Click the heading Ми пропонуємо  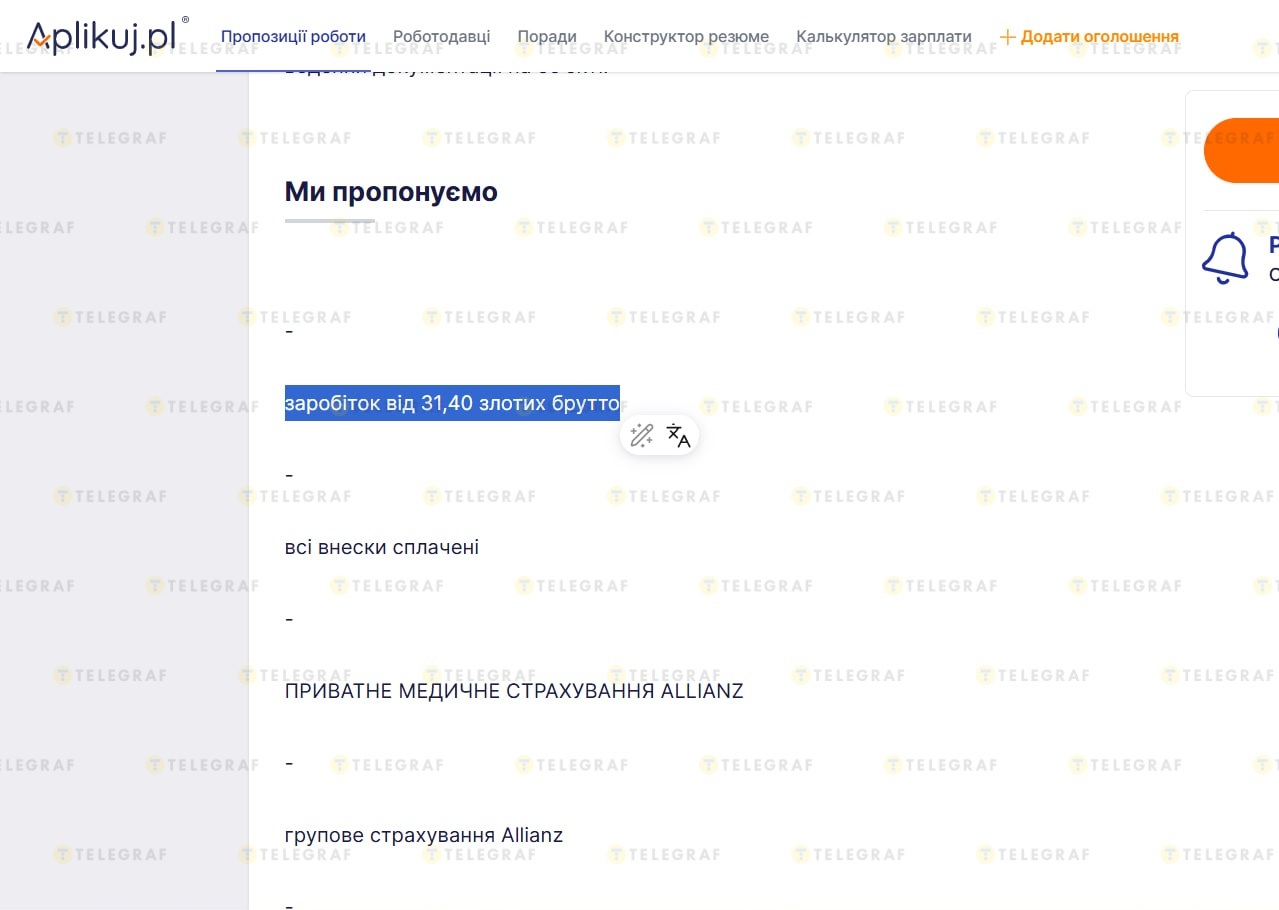point(391,192)
